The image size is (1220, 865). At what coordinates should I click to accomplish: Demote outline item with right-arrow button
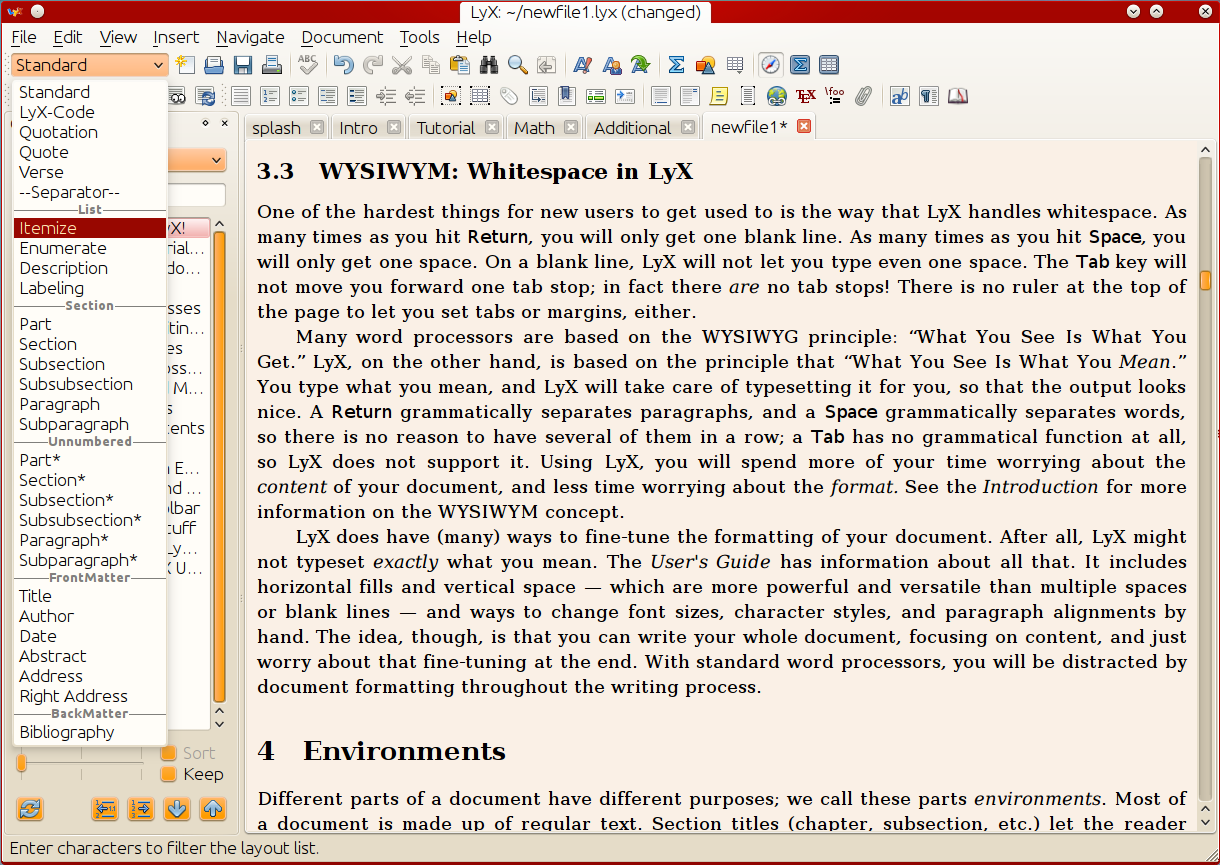(141, 809)
